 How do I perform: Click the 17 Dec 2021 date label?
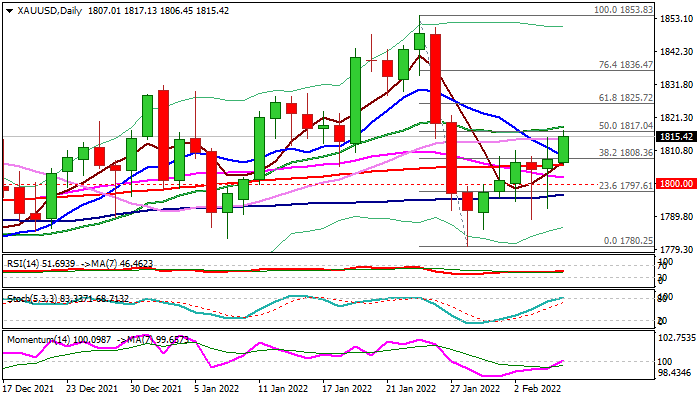pos(31,389)
